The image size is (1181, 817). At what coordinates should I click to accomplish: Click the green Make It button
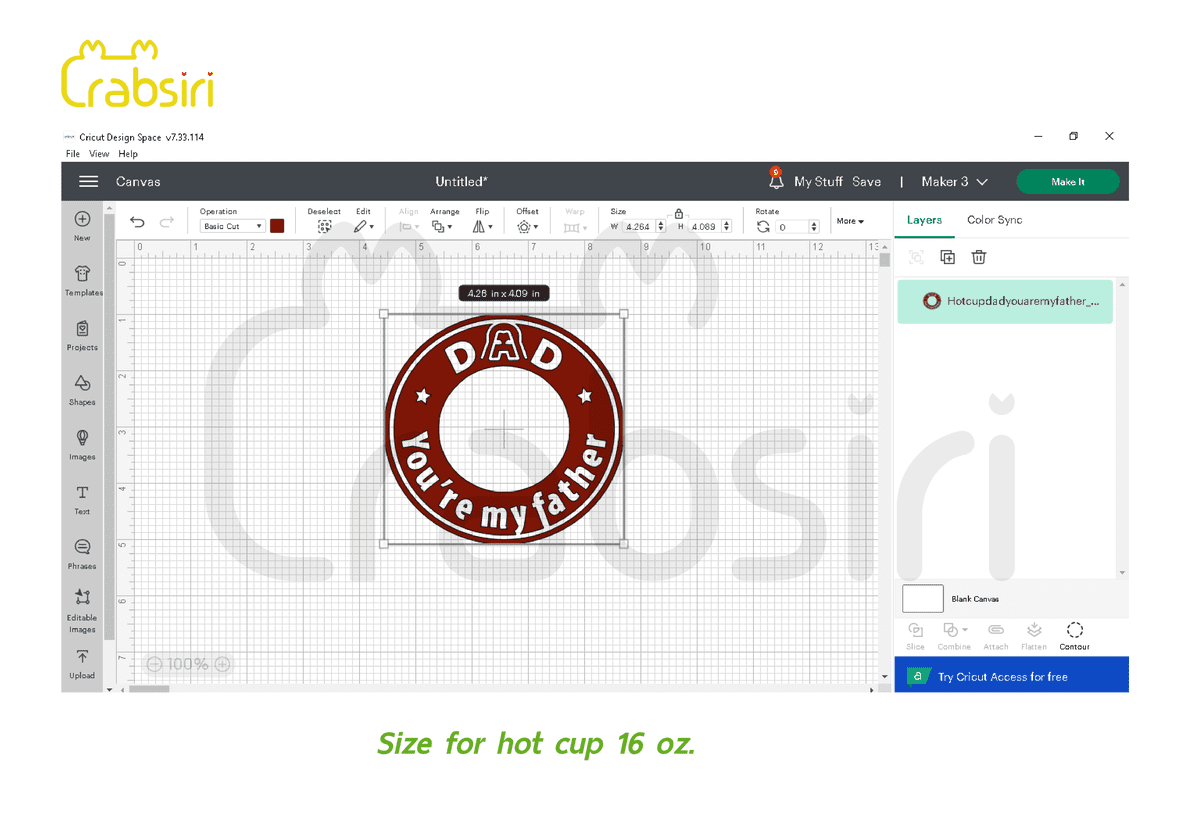click(1067, 181)
